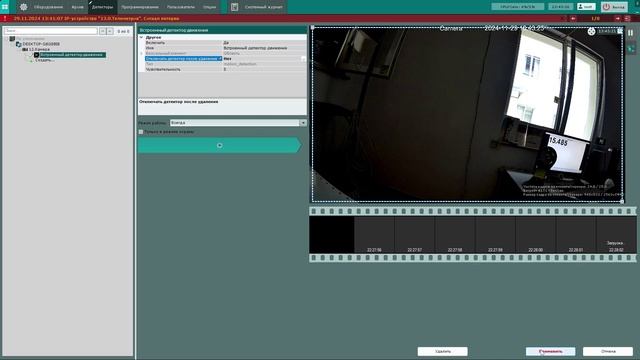
Task: Open the Программирование tab
Action: tap(140, 7)
